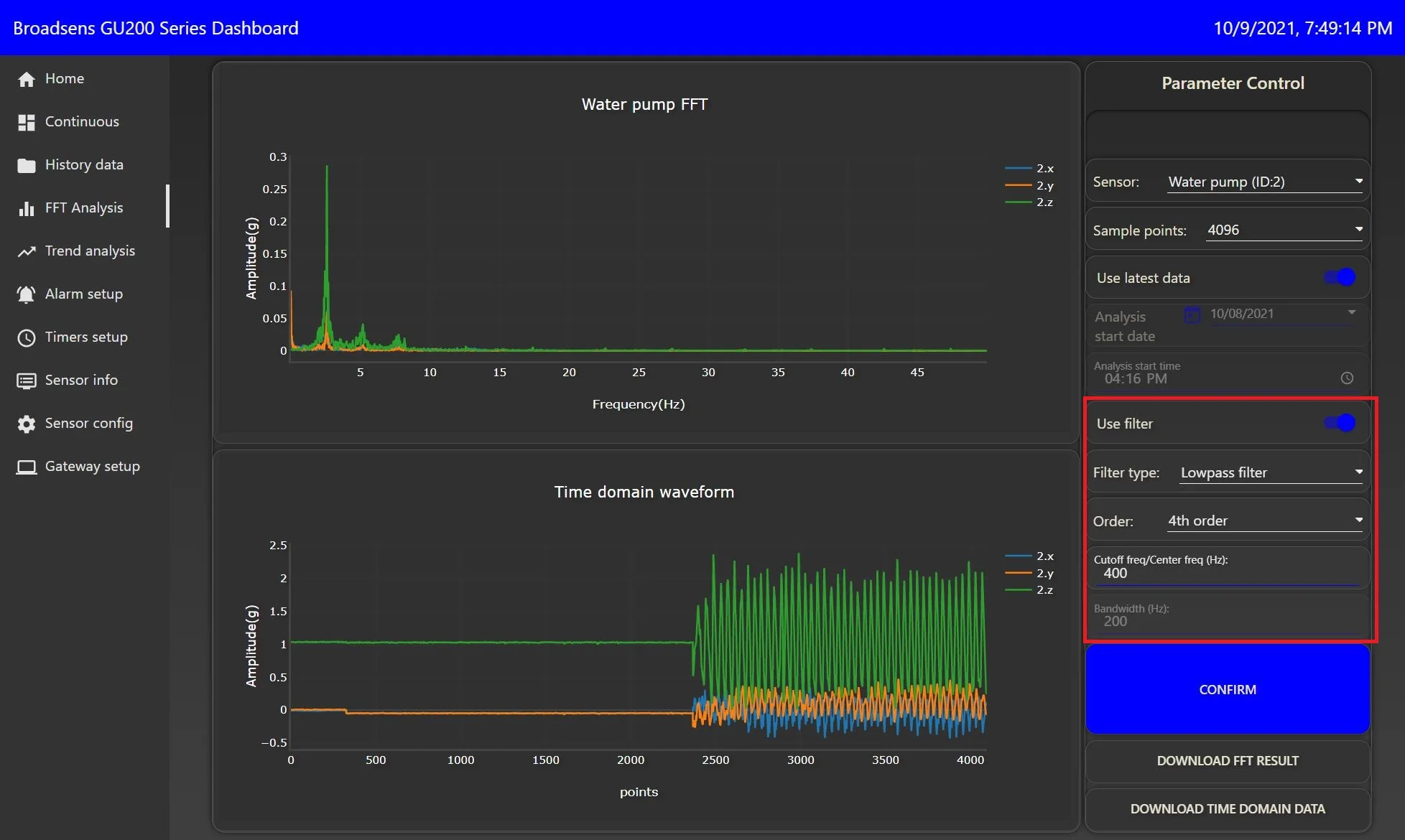Click the FFT Analysis menu item
The height and width of the screenshot is (840, 1405).
84,207
